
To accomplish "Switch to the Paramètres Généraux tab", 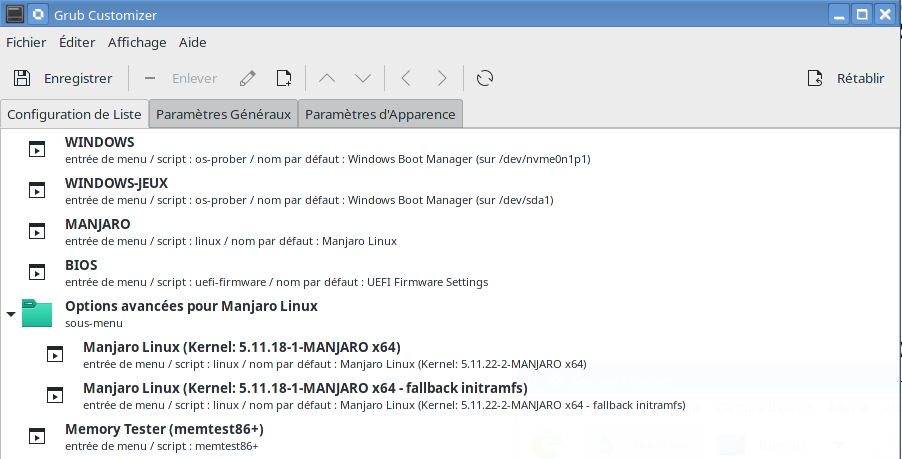I will coord(223,114).
